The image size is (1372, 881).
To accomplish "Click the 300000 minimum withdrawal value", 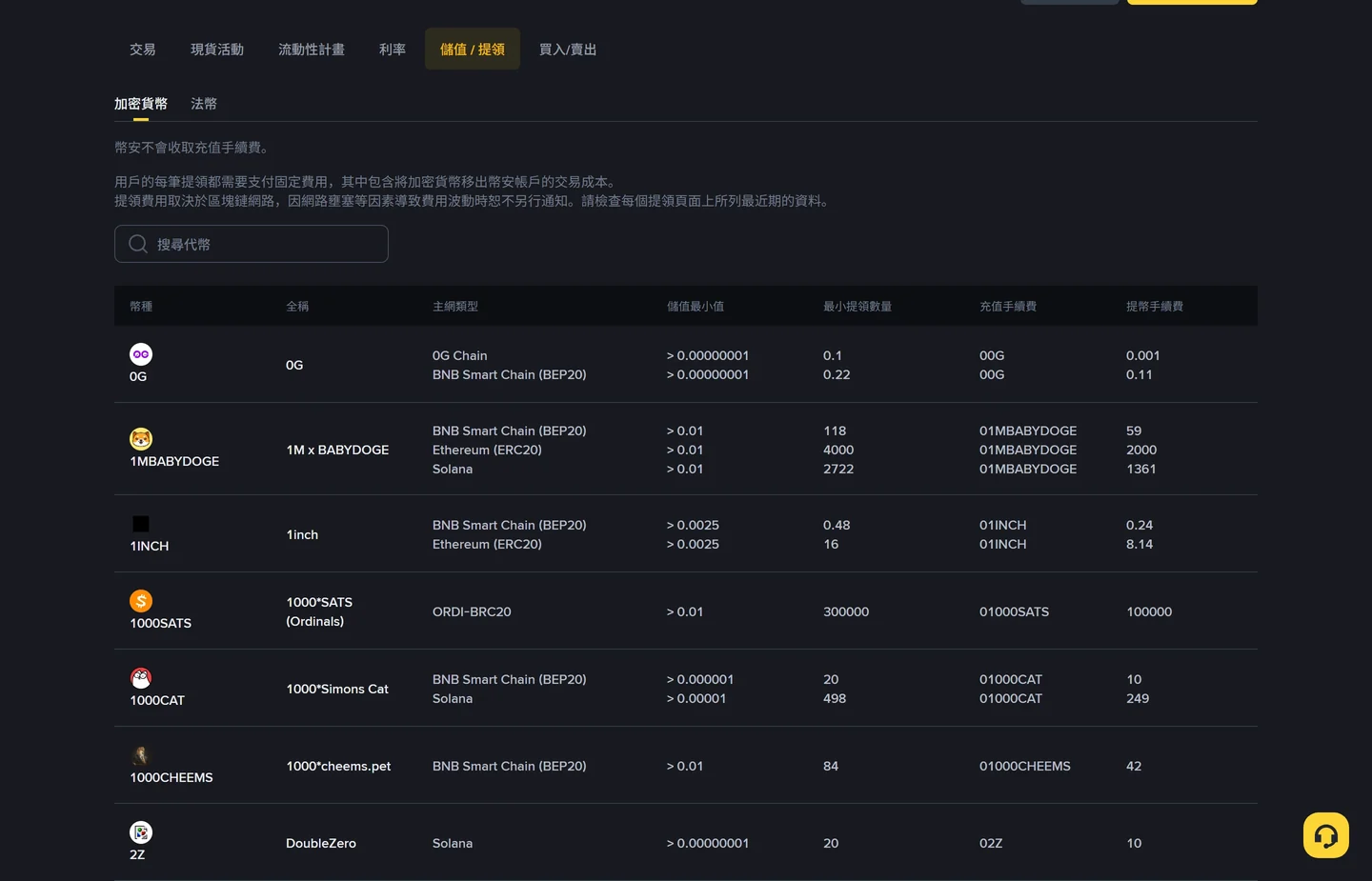I will pyautogui.click(x=846, y=612).
